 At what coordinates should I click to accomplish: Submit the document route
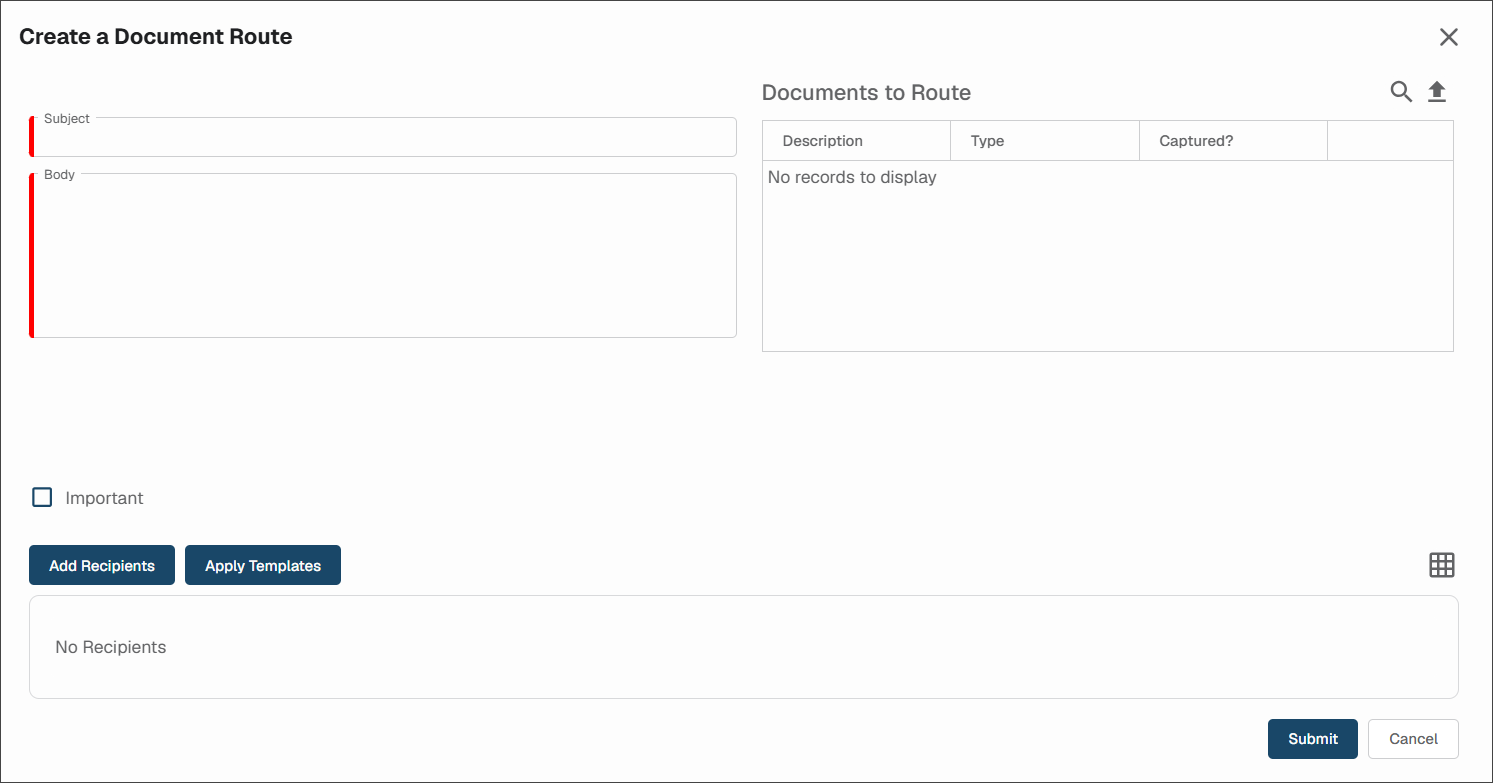click(1313, 739)
